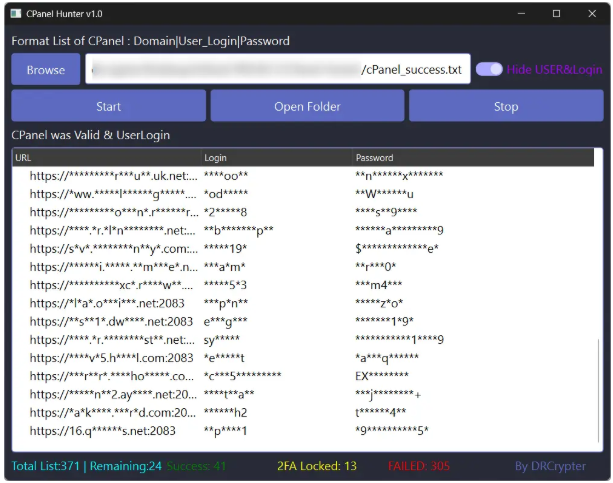Select row with login ******h2
Image resolution: width=613 pixels, height=483 pixels.
[x=303, y=412]
